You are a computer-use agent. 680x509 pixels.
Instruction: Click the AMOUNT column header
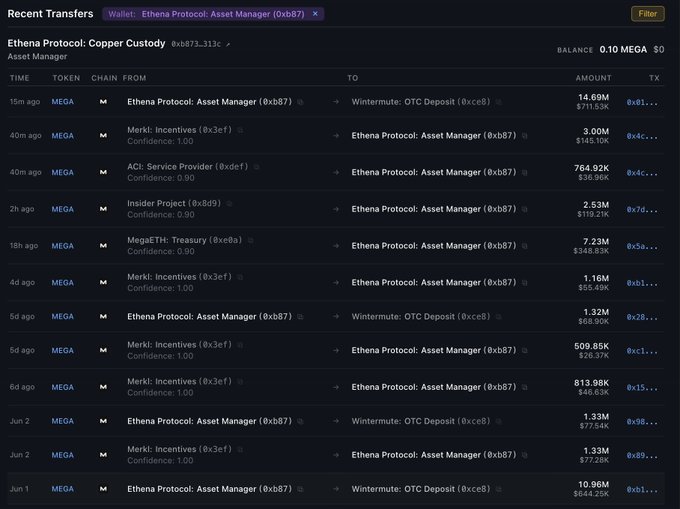pos(593,78)
